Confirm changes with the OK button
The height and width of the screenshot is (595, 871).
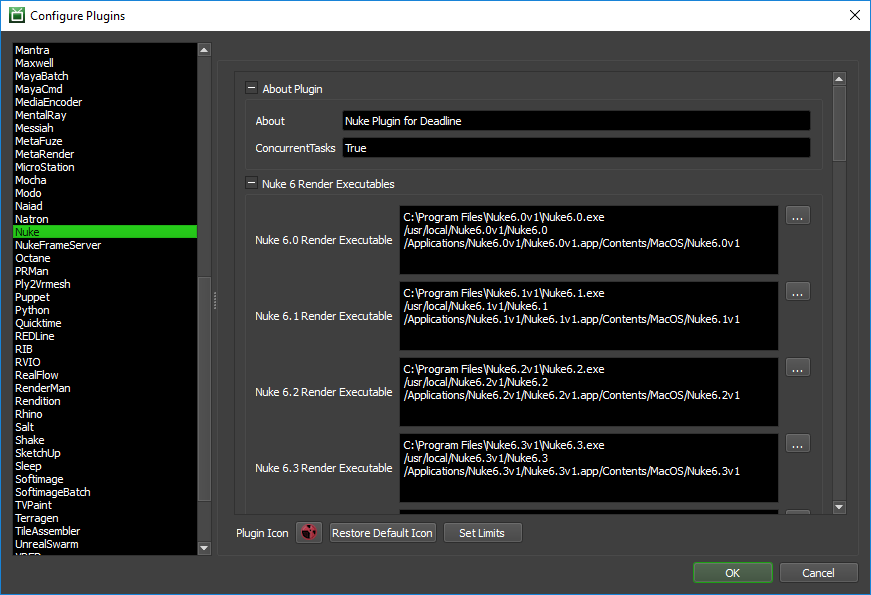tap(732, 572)
